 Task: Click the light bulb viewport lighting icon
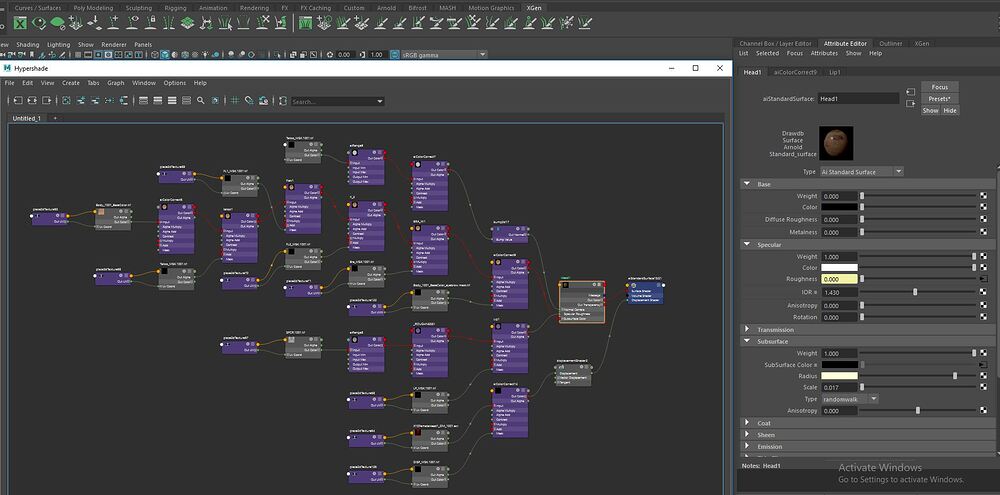(x=205, y=54)
